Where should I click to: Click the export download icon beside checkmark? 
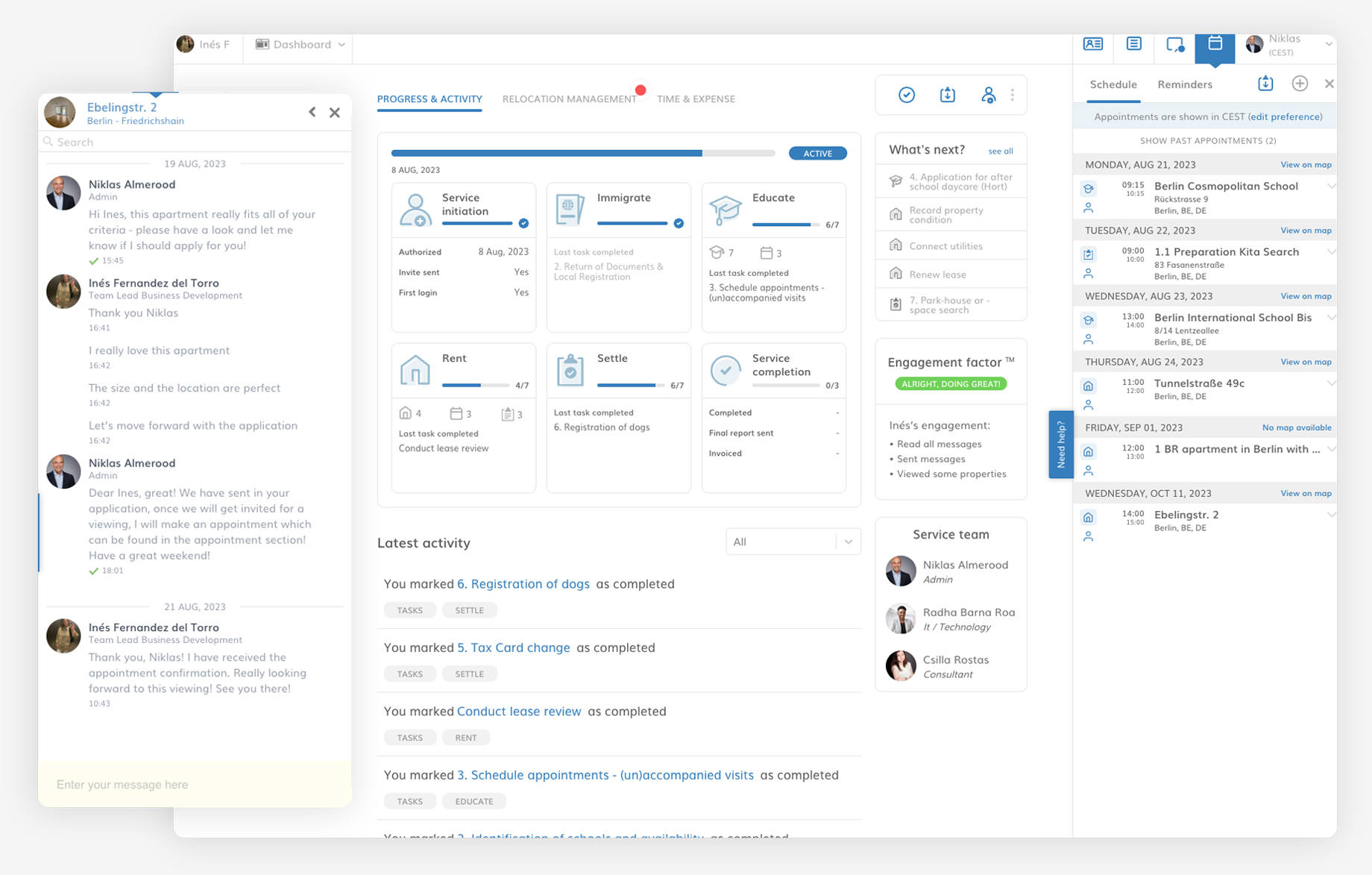[x=948, y=95]
